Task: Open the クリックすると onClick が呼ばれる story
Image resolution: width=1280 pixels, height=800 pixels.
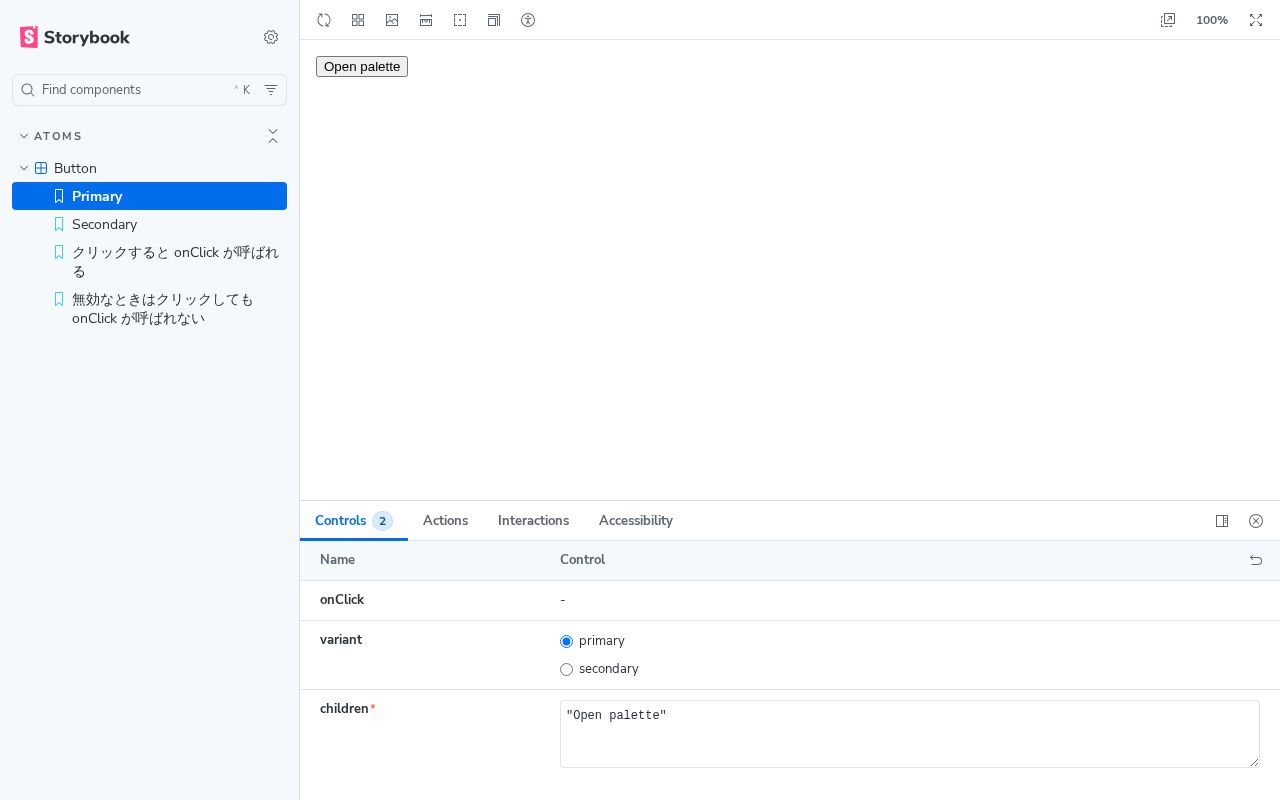Action: pos(149,262)
